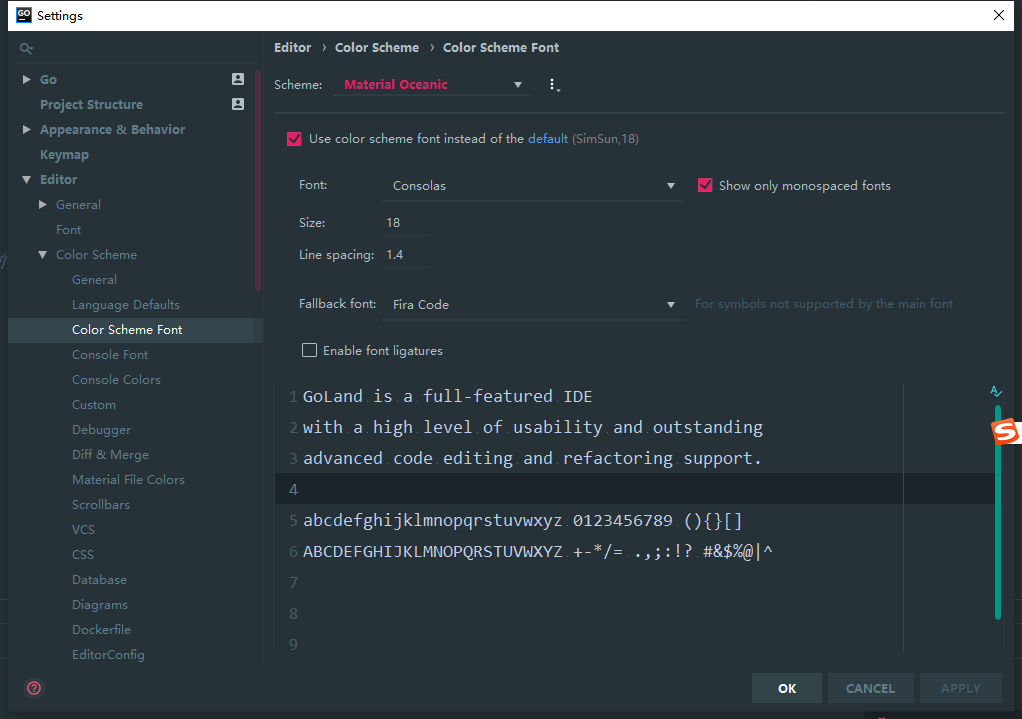
Task: Click the OK button
Action: [786, 688]
